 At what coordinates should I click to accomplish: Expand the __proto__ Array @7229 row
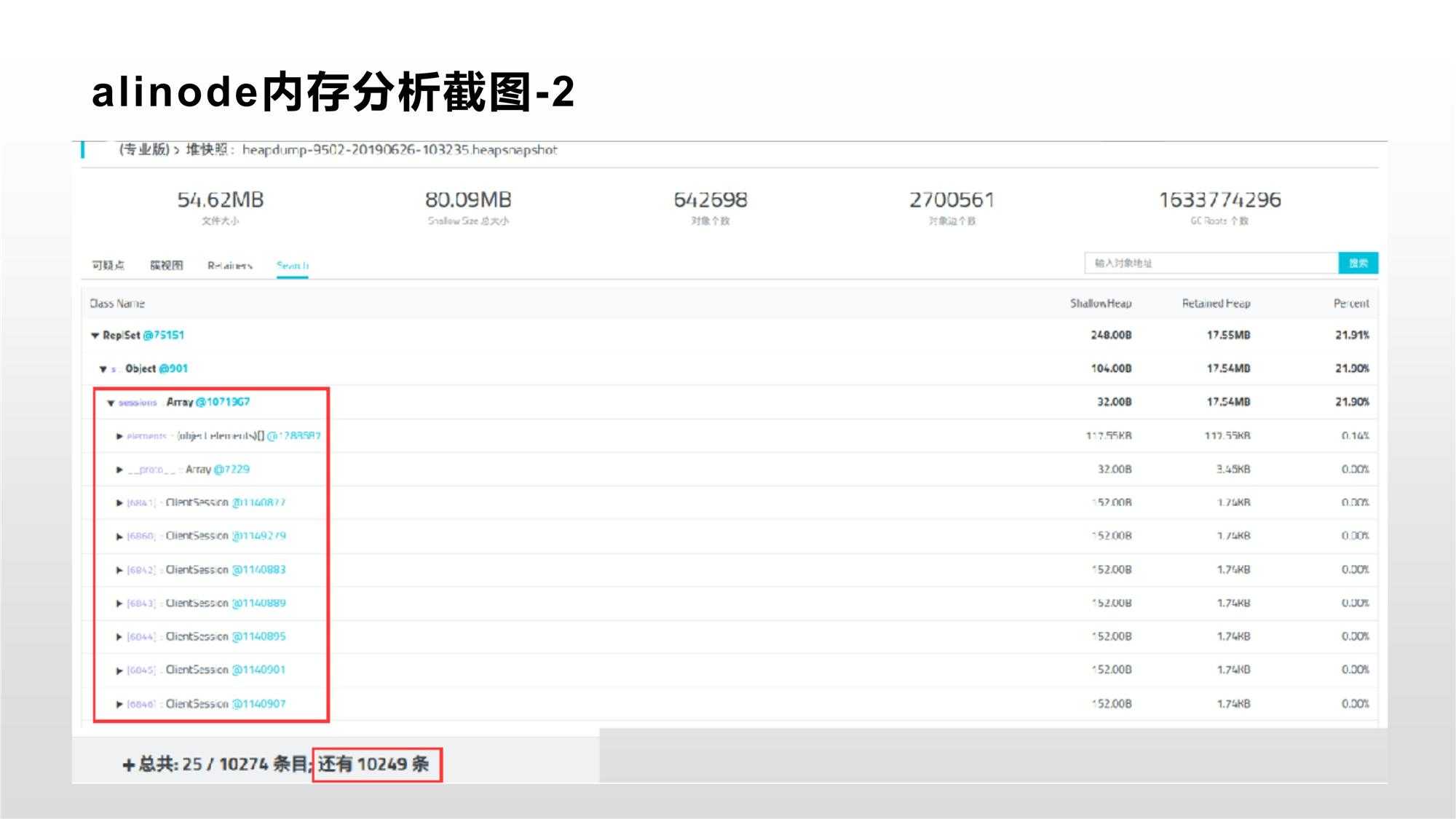[x=119, y=470]
